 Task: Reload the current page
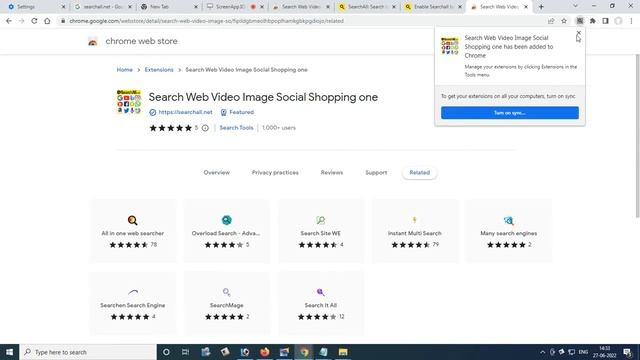pyautogui.click(x=34, y=21)
